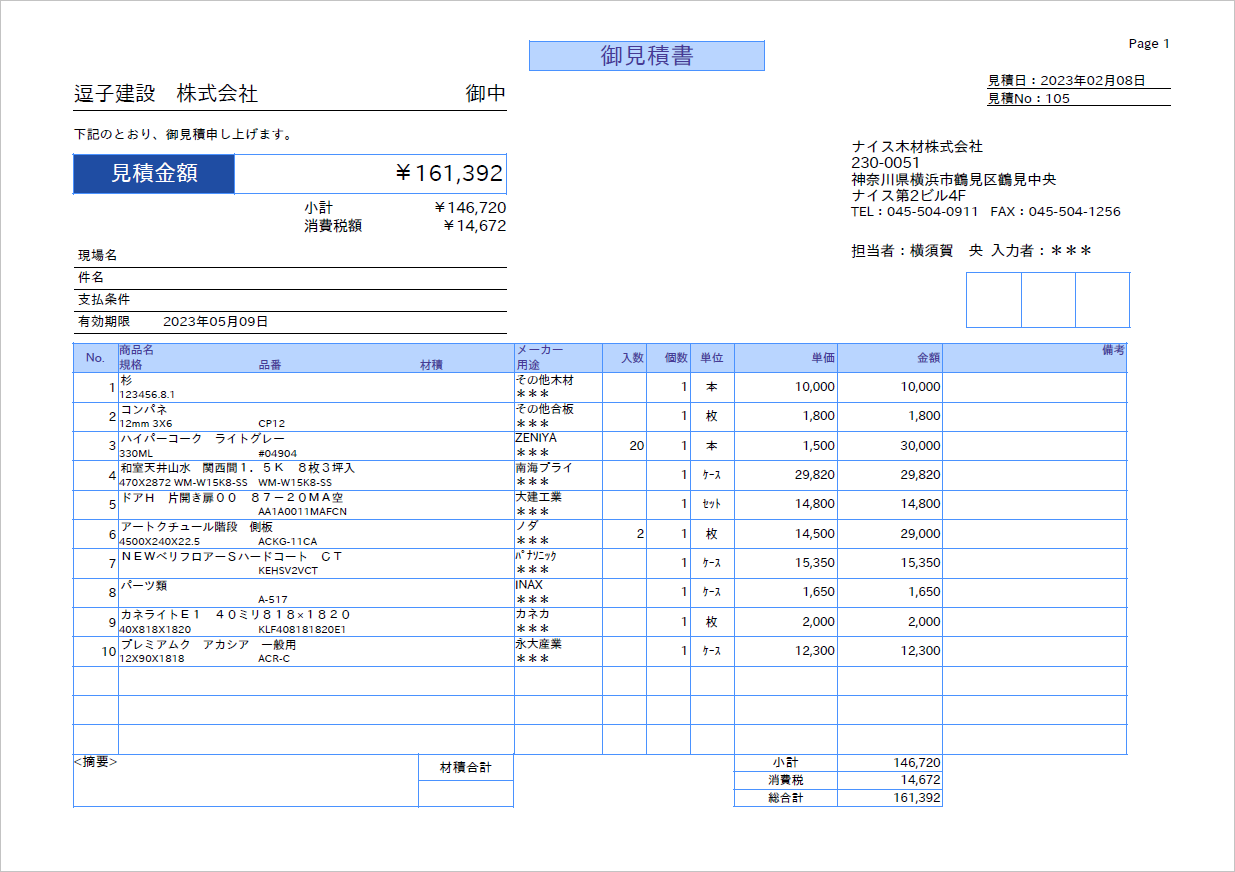This screenshot has height=872, width=1235.
Task: Click maker ZENIYA in row 3
Action: tap(536, 438)
